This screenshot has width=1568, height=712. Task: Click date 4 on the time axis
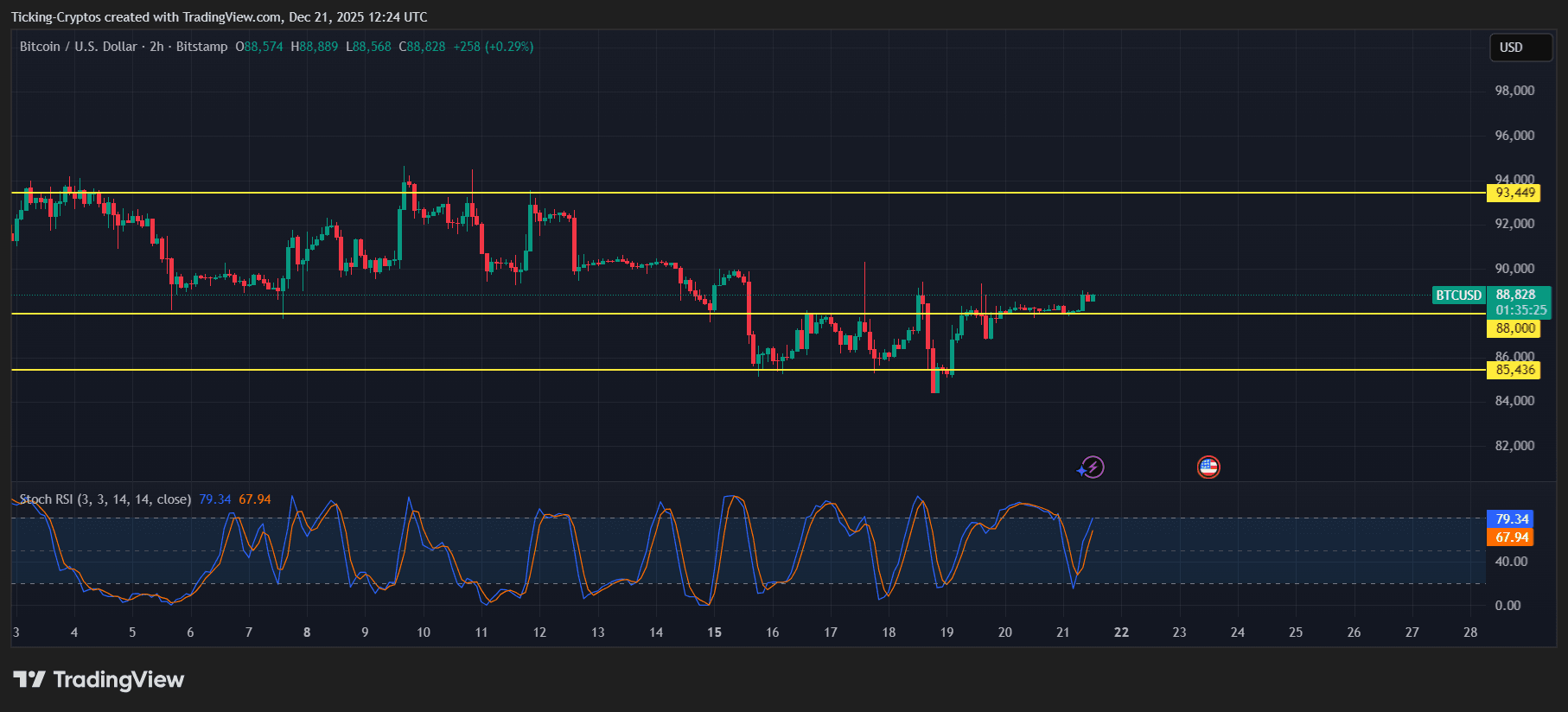point(74,633)
